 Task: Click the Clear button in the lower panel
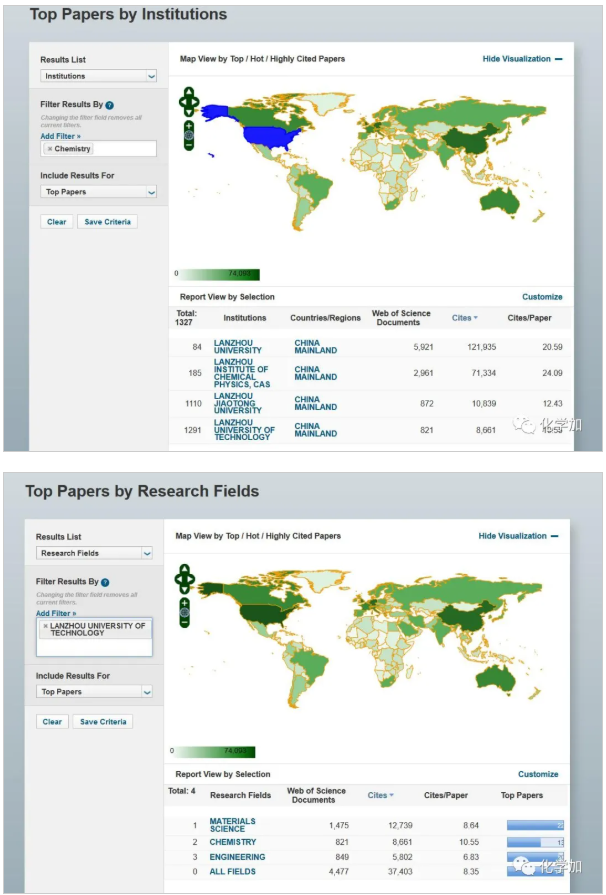click(53, 721)
